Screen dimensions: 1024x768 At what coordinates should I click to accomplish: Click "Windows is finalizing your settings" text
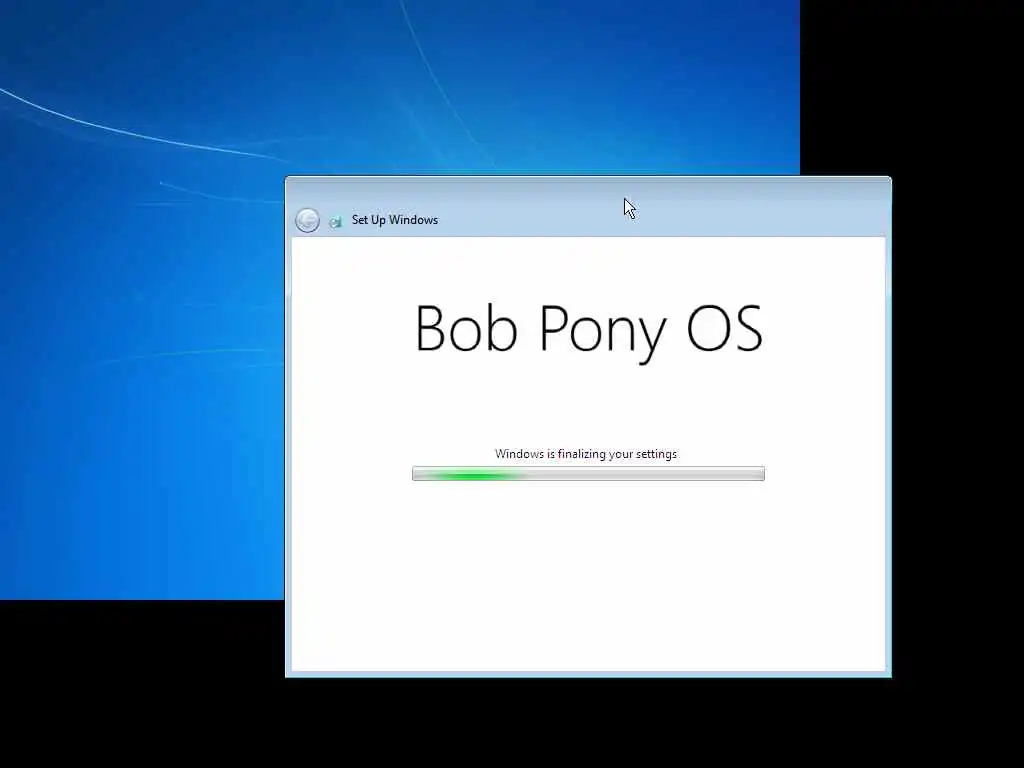pos(586,454)
